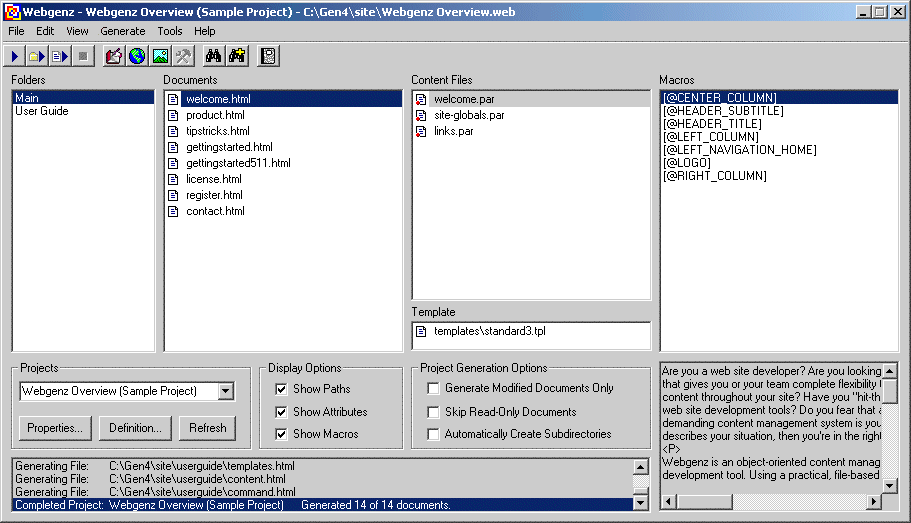The width and height of the screenshot is (911, 523).
Task: Enable Automatically Create Subdirectories
Action: point(433,434)
